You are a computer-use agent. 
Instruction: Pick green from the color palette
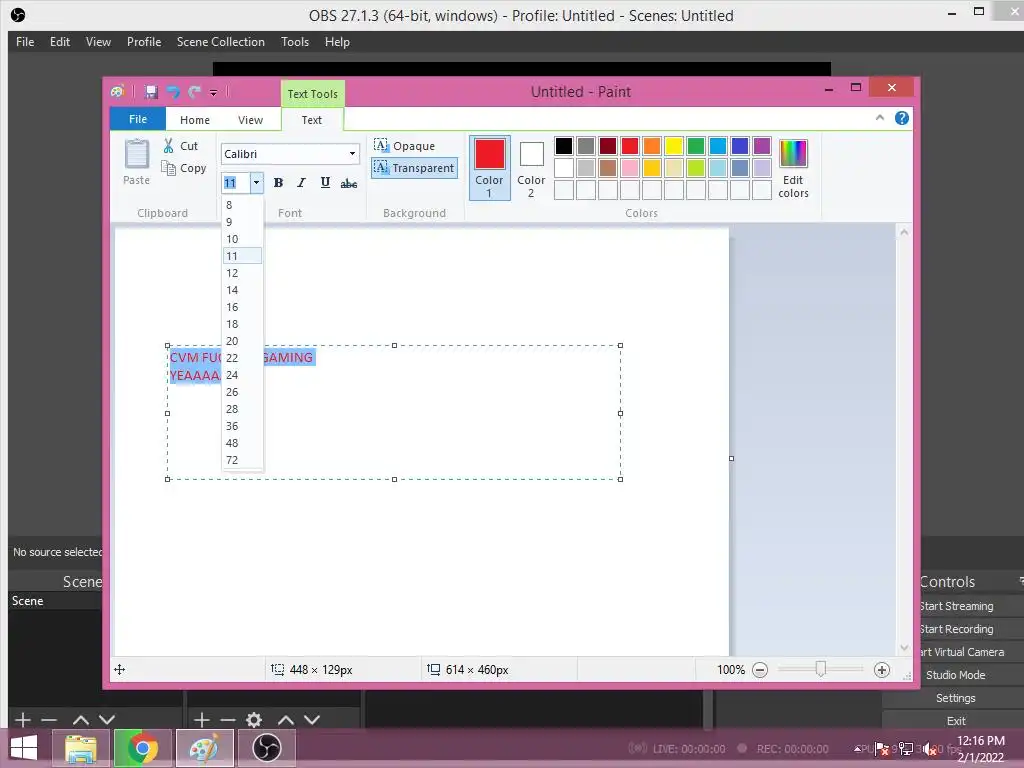(696, 146)
